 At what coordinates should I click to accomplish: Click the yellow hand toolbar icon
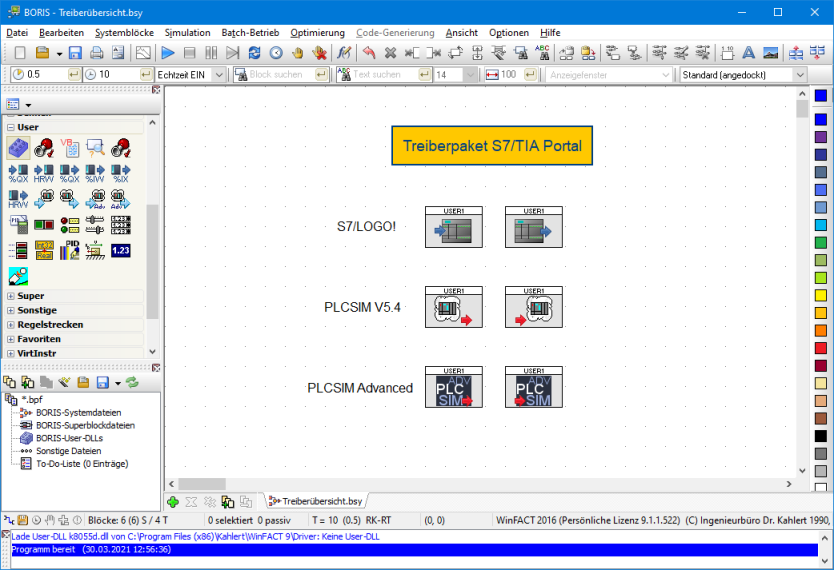coord(298,53)
